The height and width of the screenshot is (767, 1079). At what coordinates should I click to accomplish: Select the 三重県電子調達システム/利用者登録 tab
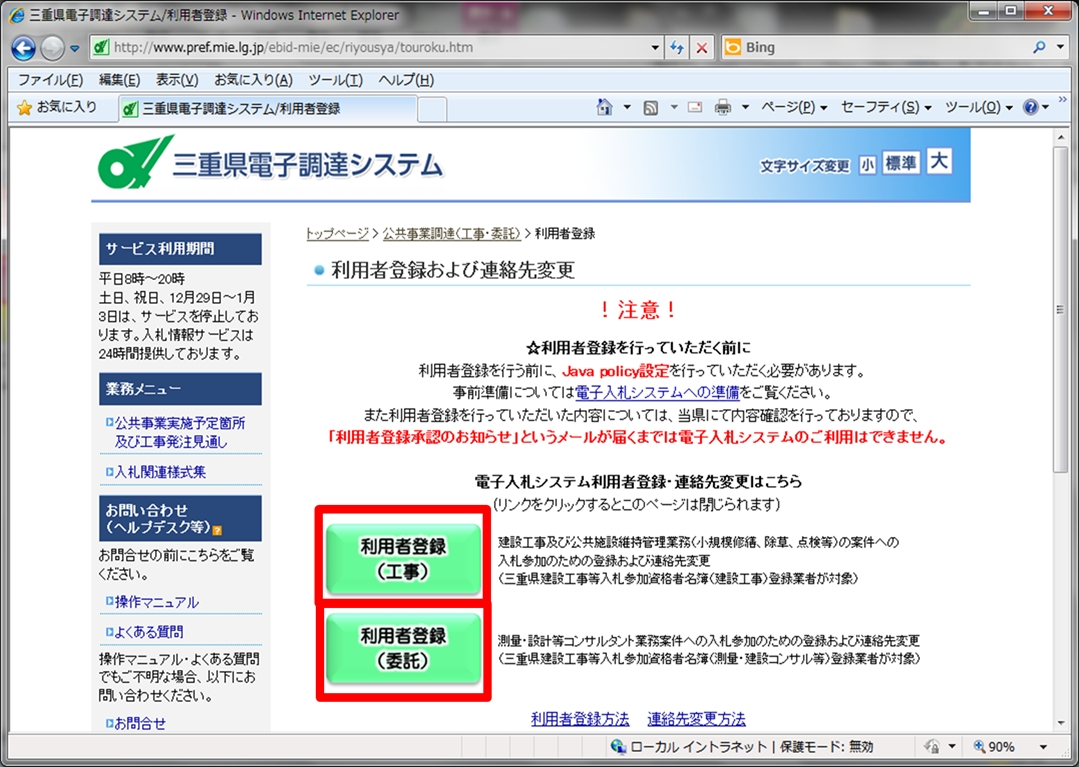click(x=268, y=109)
